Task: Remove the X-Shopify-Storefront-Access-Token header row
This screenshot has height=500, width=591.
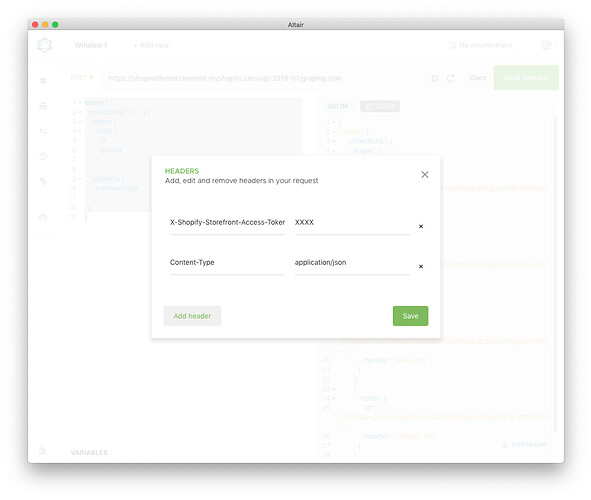Action: (421, 226)
